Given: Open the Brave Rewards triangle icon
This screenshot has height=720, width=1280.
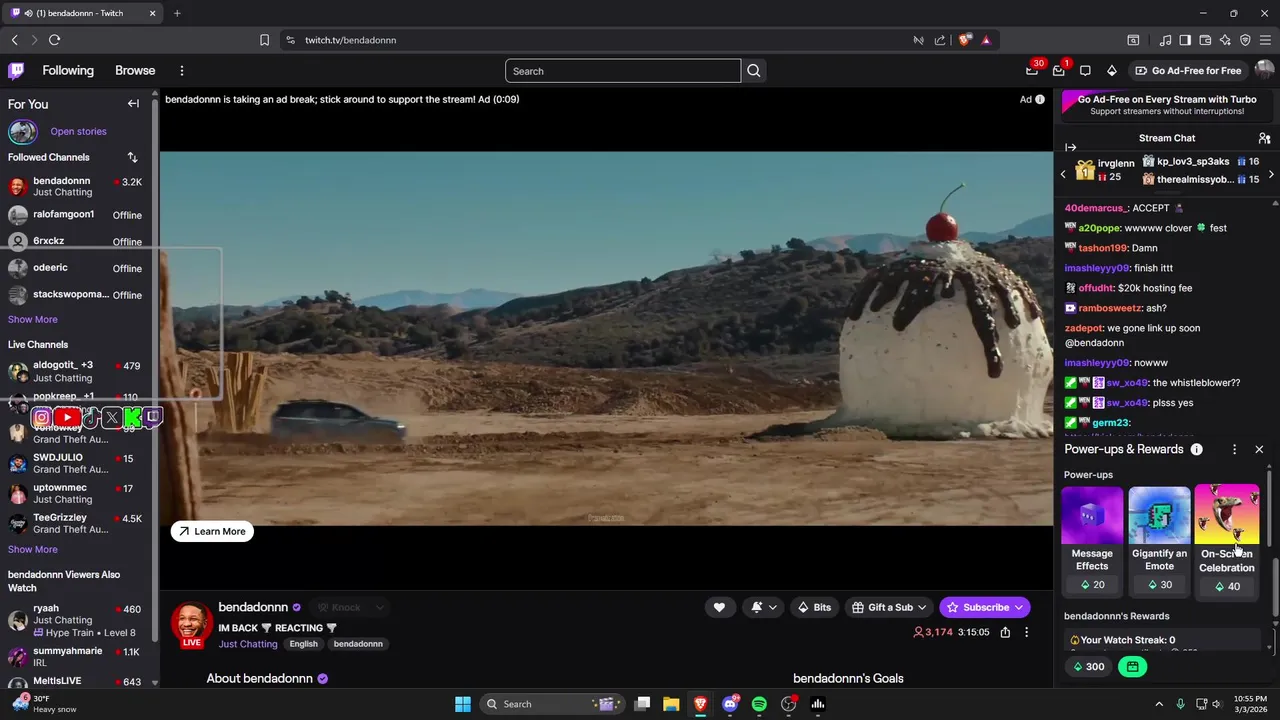Looking at the screenshot, I should click(x=986, y=40).
